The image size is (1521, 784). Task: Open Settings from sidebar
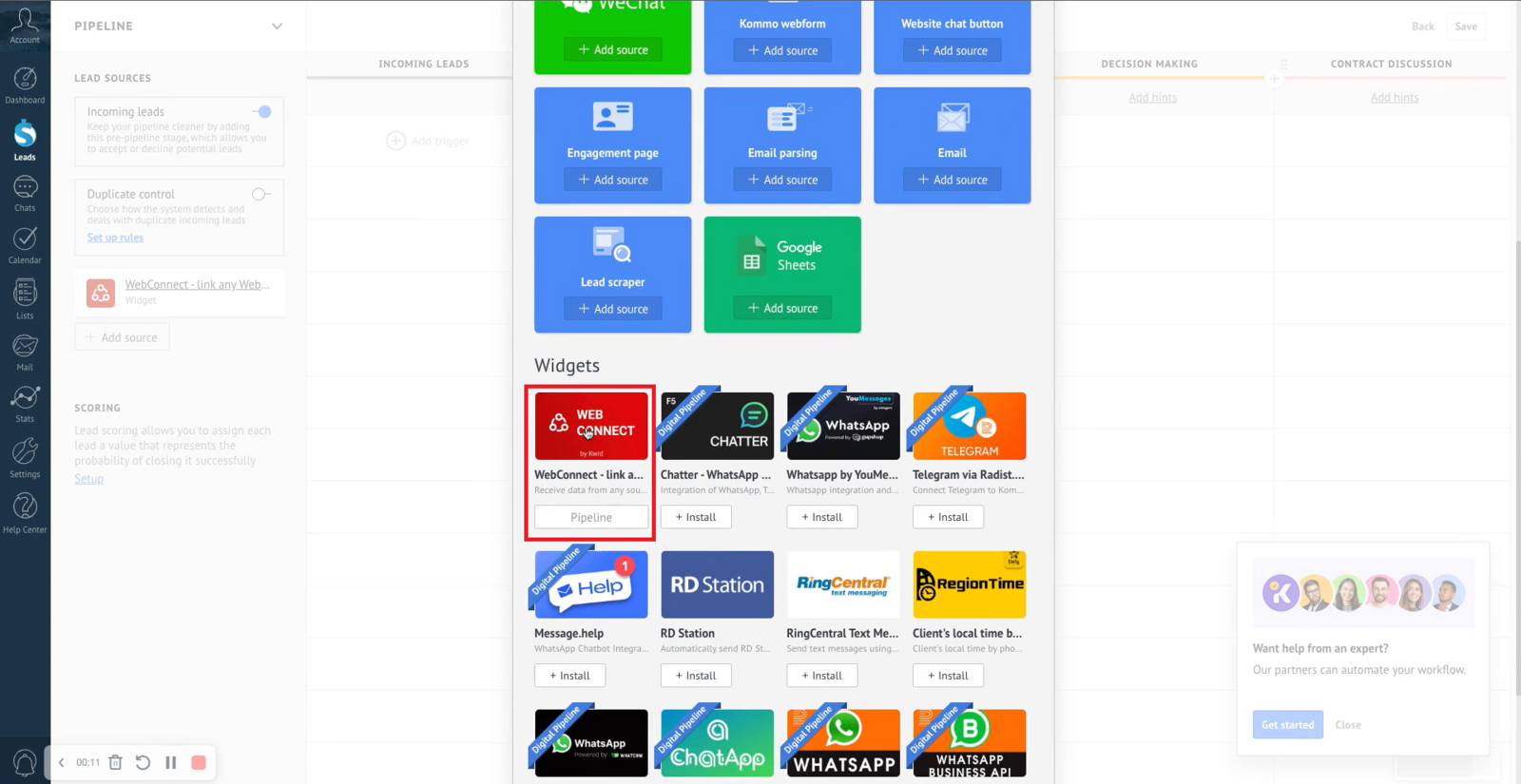(25, 458)
